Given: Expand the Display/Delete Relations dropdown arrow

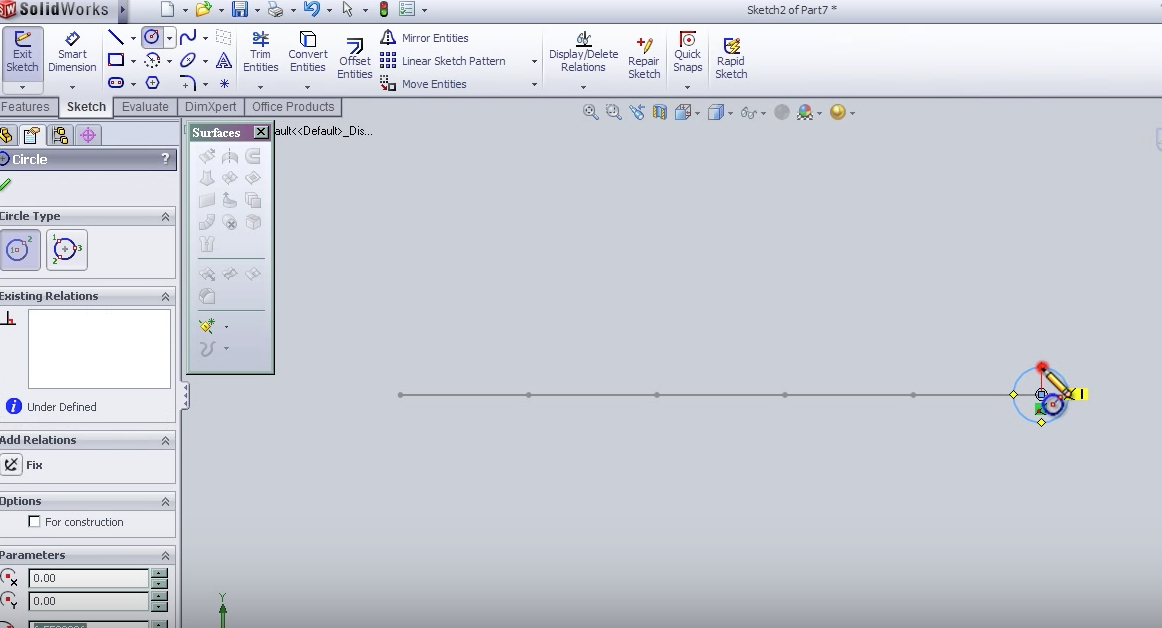Looking at the screenshot, I should pos(583,87).
